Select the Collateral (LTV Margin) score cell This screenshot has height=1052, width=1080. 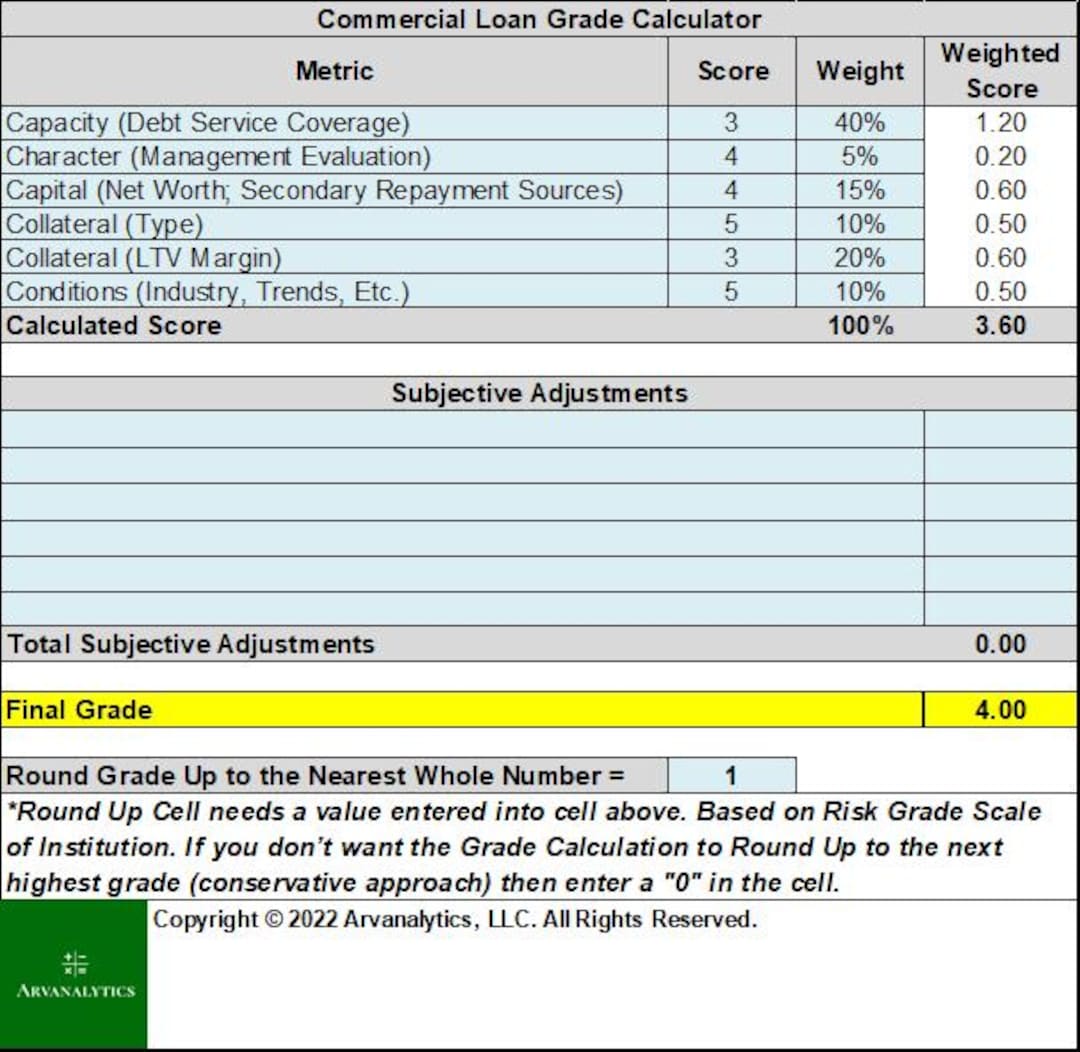pos(731,258)
